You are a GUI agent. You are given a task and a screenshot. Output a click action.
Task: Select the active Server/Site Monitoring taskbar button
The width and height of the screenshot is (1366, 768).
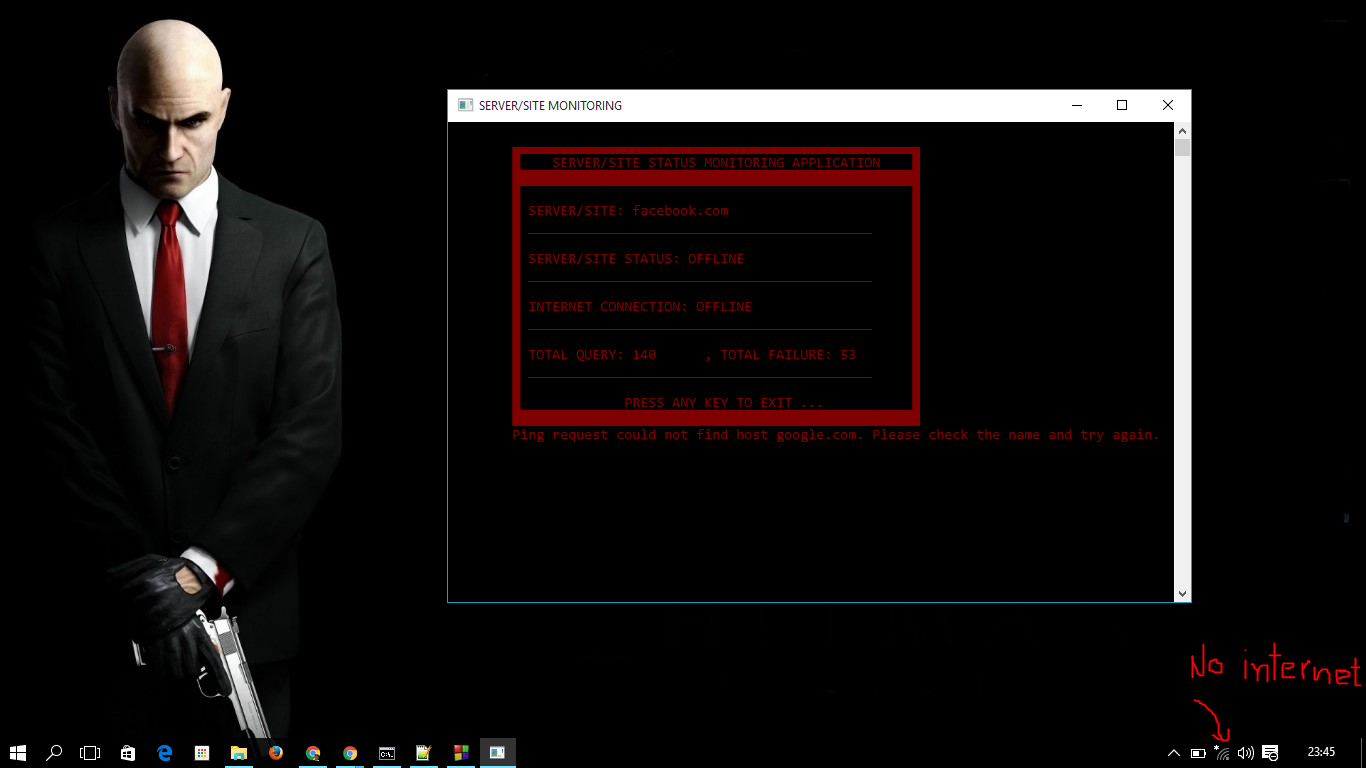[497, 752]
